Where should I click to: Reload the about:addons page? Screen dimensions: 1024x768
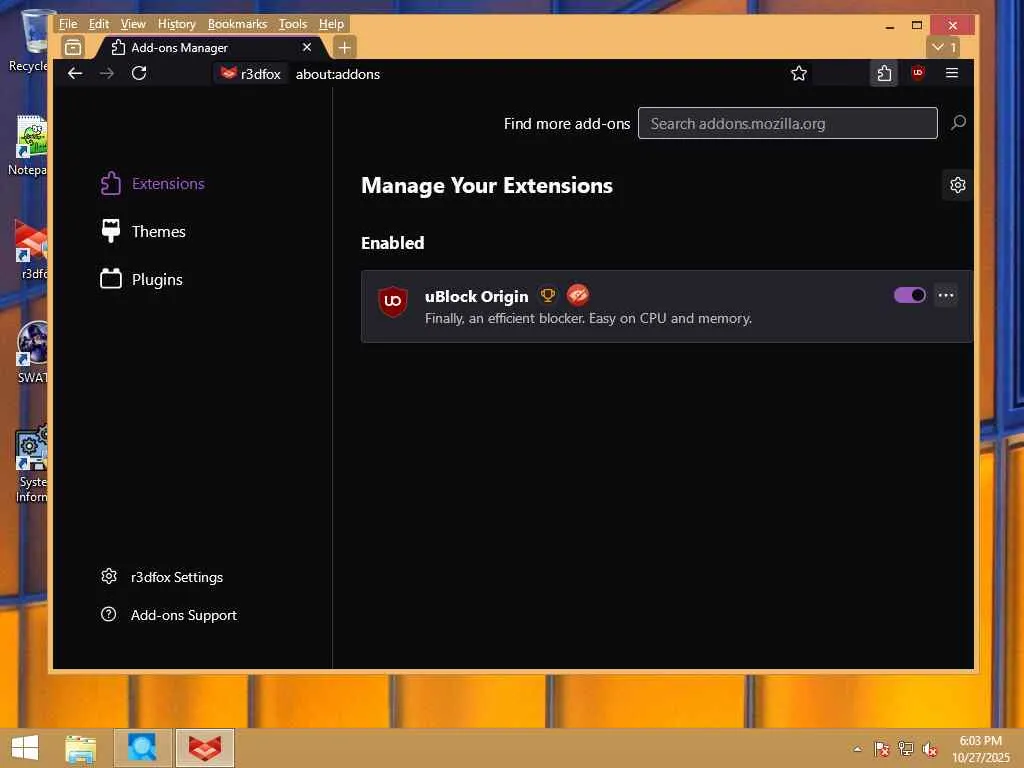(x=138, y=73)
